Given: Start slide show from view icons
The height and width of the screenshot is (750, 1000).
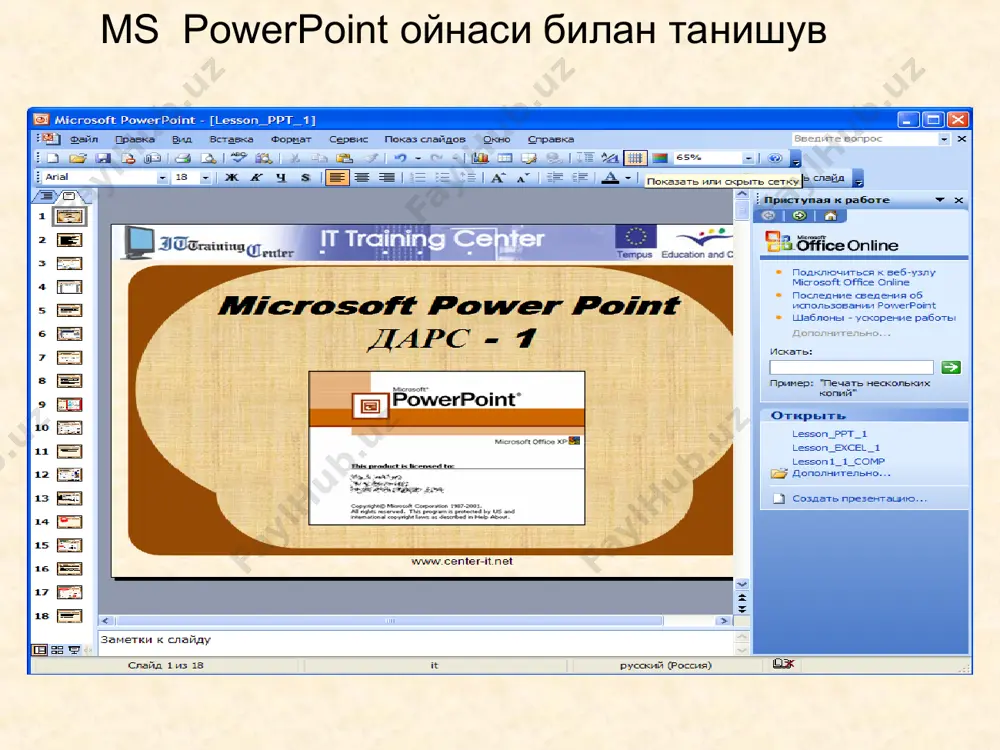Looking at the screenshot, I should 74,650.
